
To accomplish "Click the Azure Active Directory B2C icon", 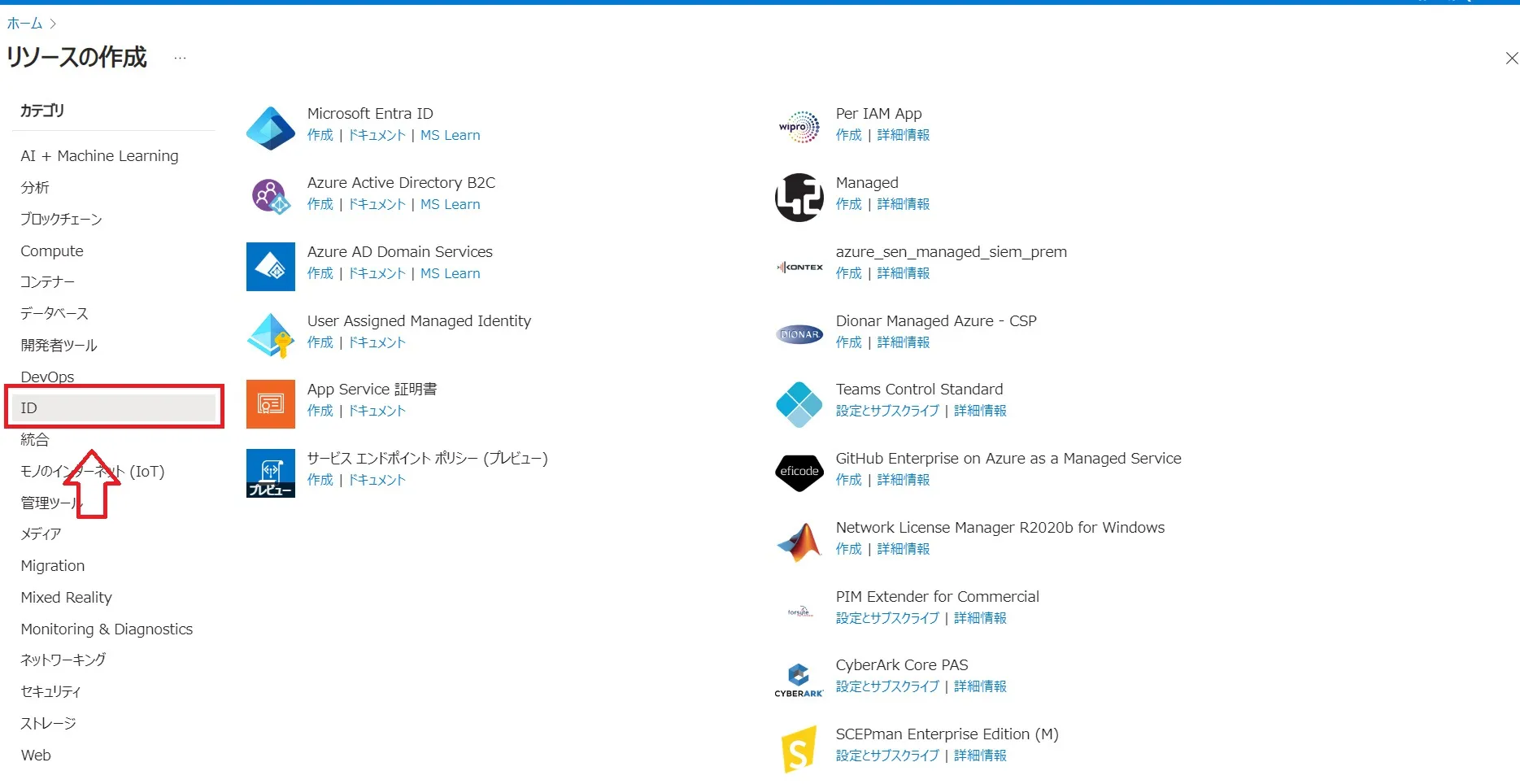I will tap(271, 197).
